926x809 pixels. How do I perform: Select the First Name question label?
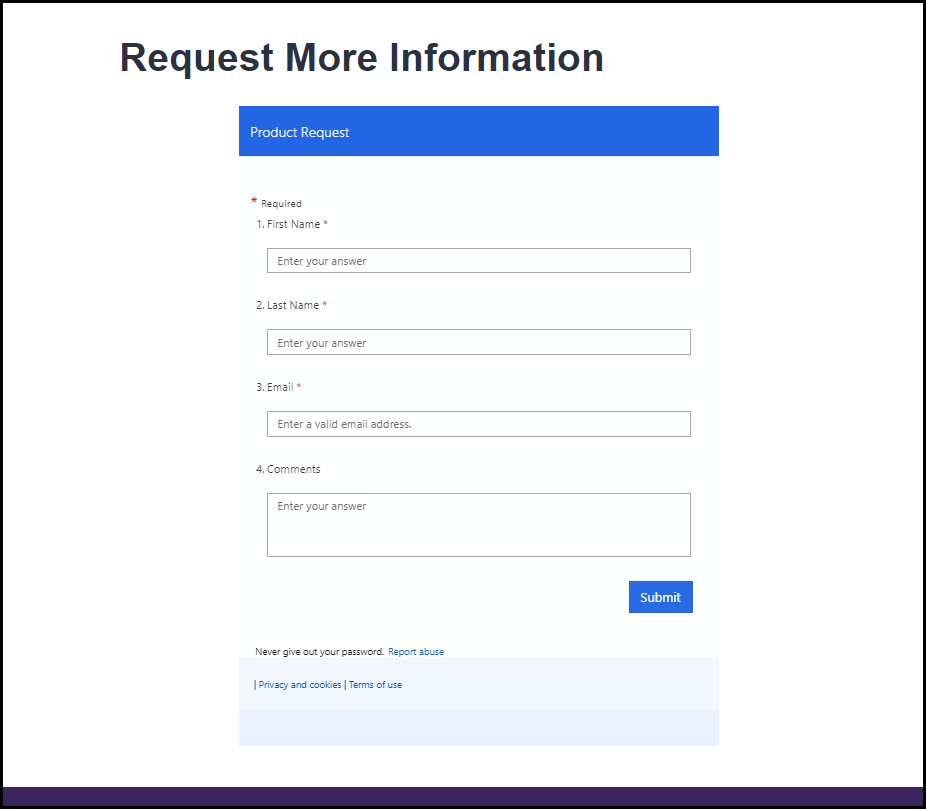[x=293, y=224]
